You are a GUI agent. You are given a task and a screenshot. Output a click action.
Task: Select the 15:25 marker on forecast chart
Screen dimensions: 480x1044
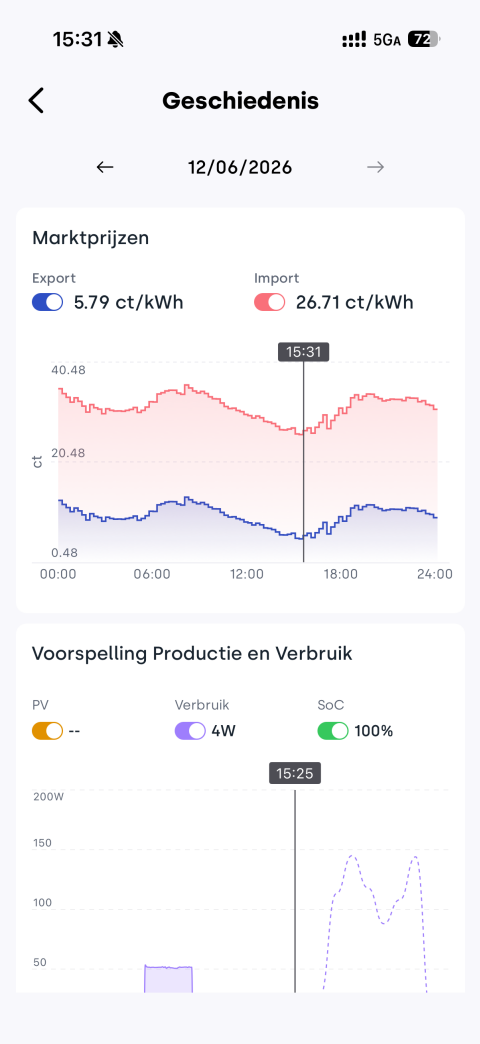click(295, 773)
